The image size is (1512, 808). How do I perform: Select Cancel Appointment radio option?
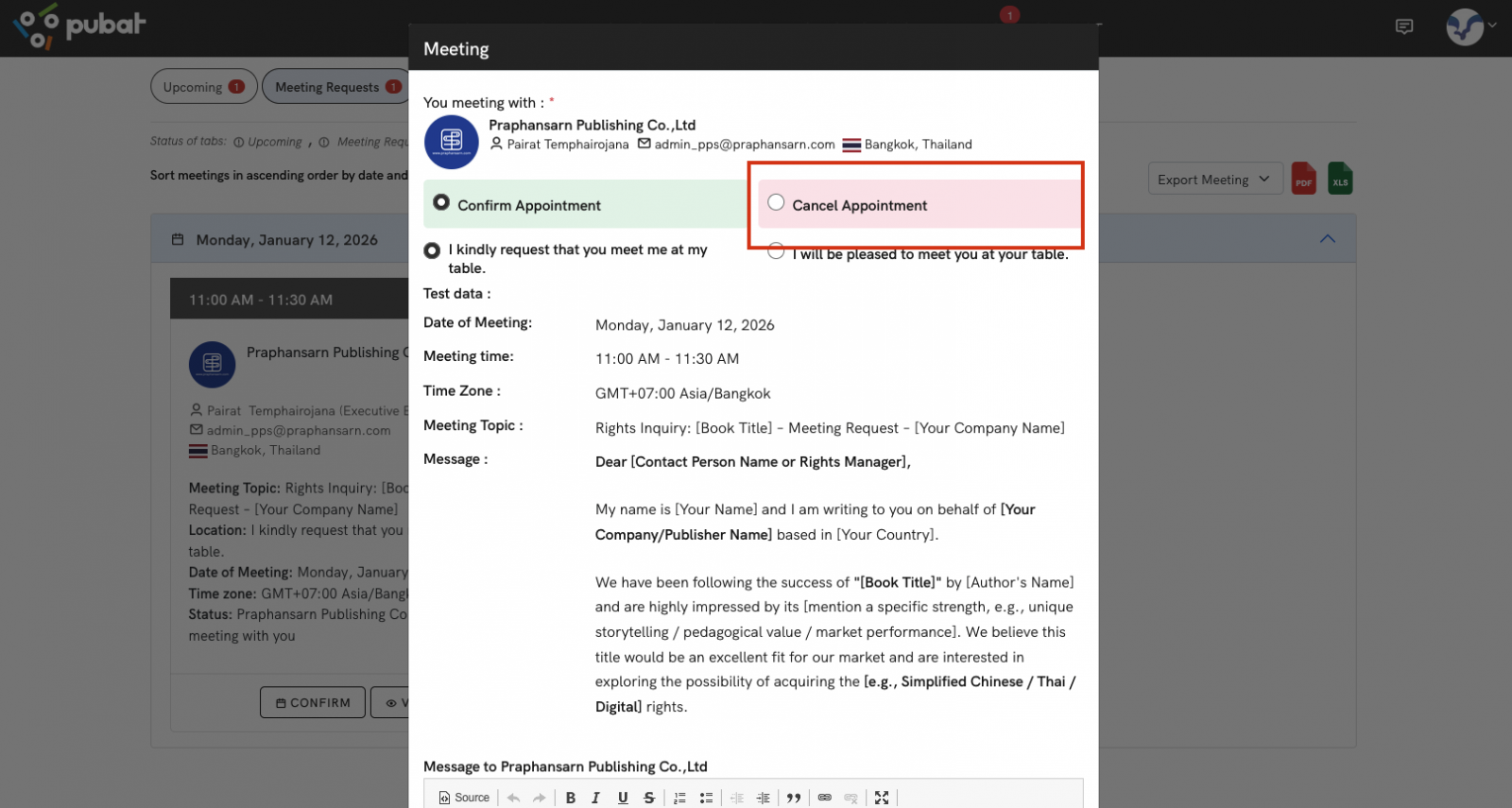[x=776, y=203]
